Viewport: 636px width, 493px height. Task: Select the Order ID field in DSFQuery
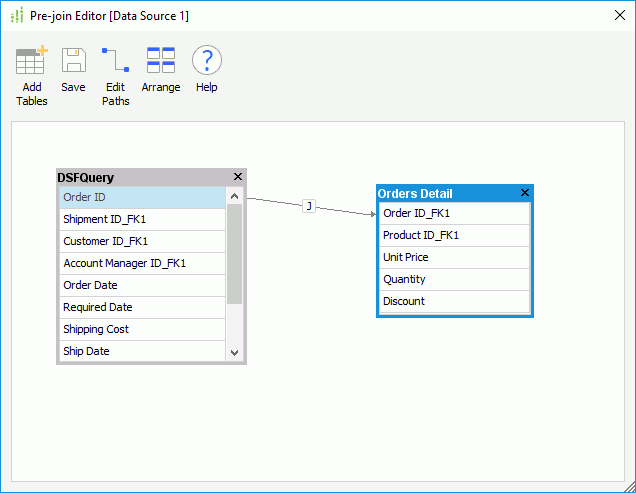pos(142,198)
